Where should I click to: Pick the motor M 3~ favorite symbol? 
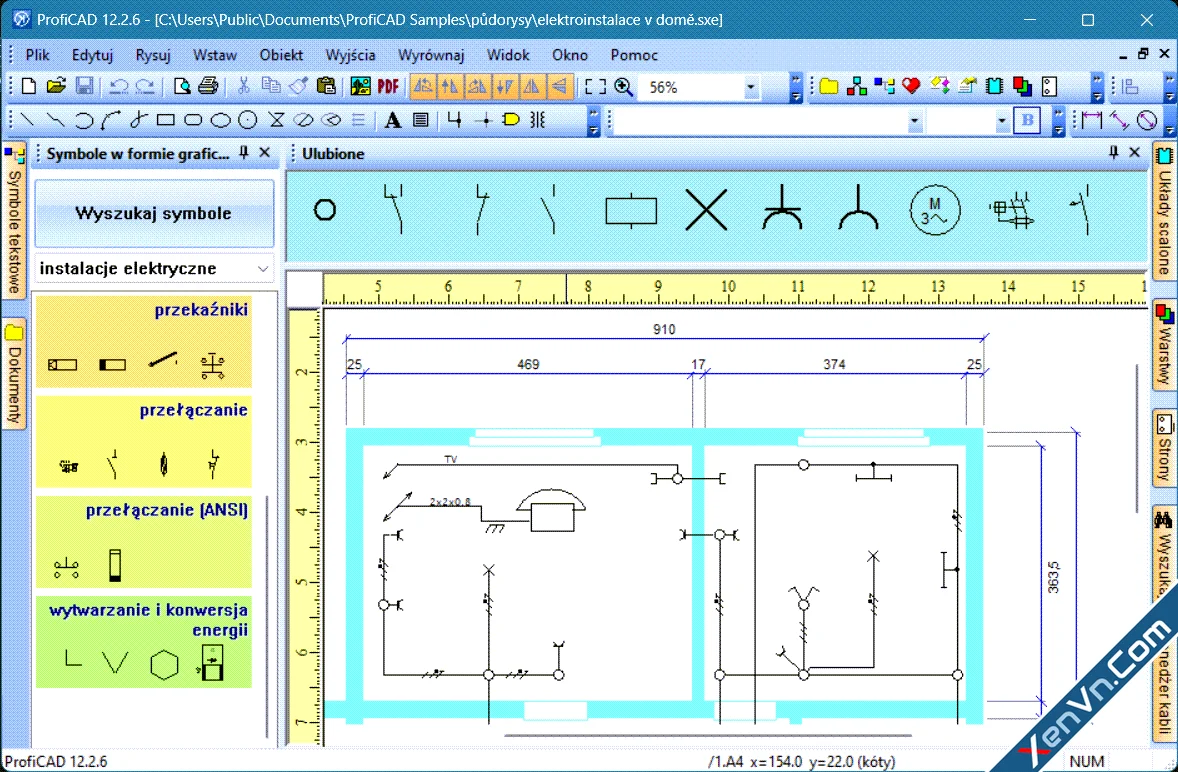point(935,211)
